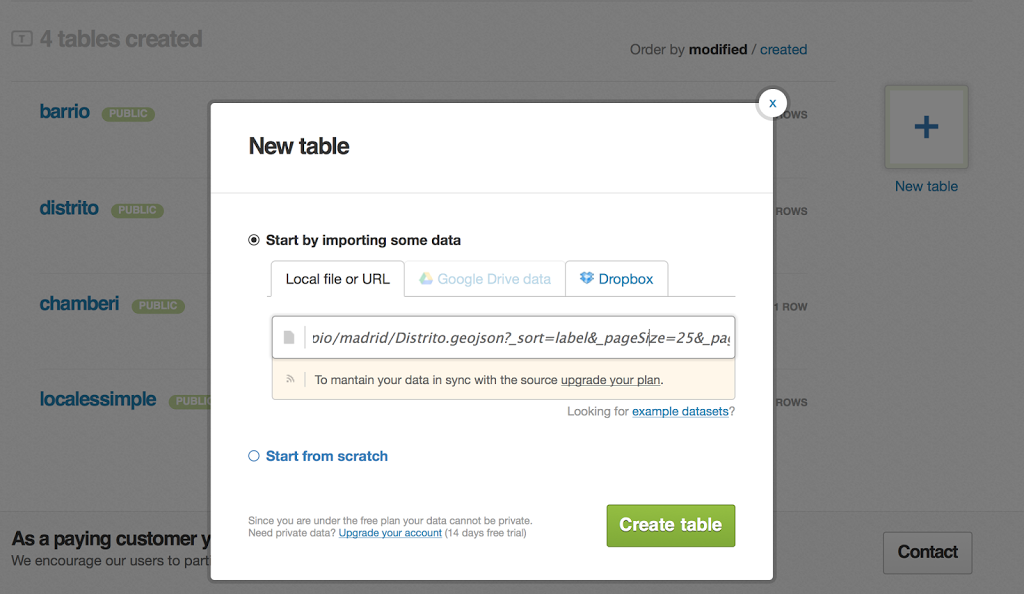Select Start from scratch option
The image size is (1024, 594).
254,456
